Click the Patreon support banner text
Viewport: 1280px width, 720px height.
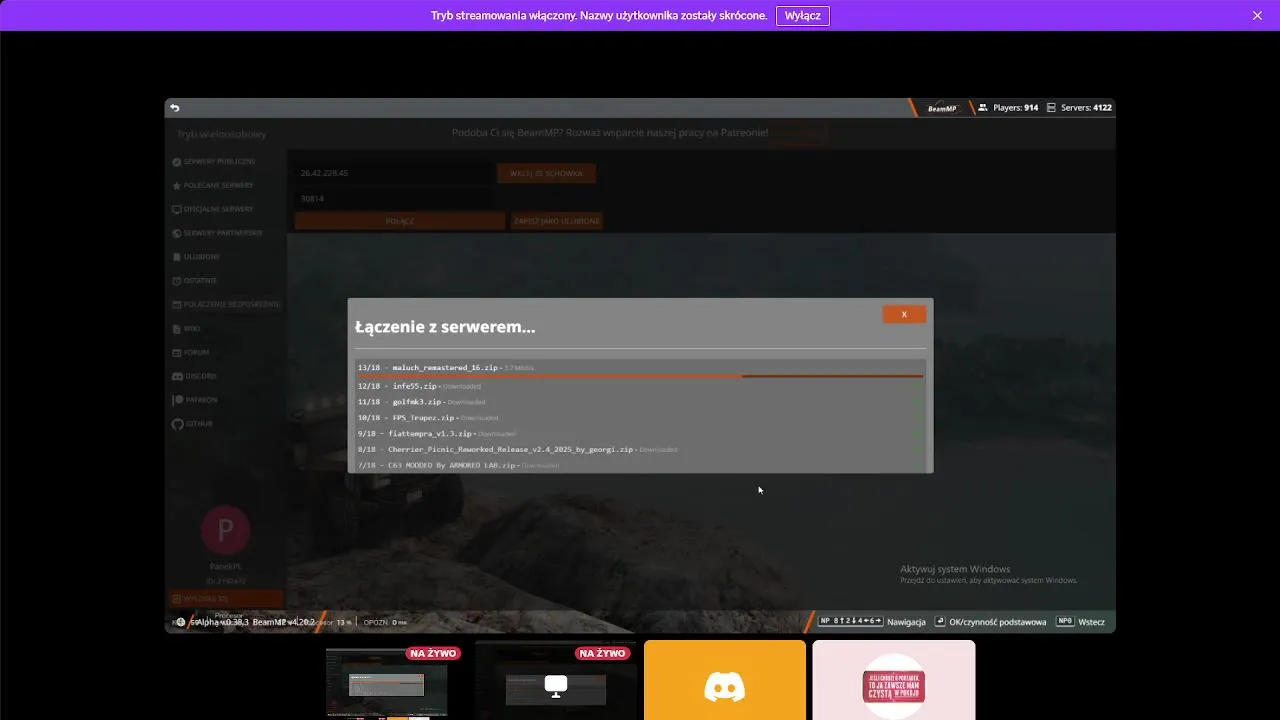(x=610, y=133)
